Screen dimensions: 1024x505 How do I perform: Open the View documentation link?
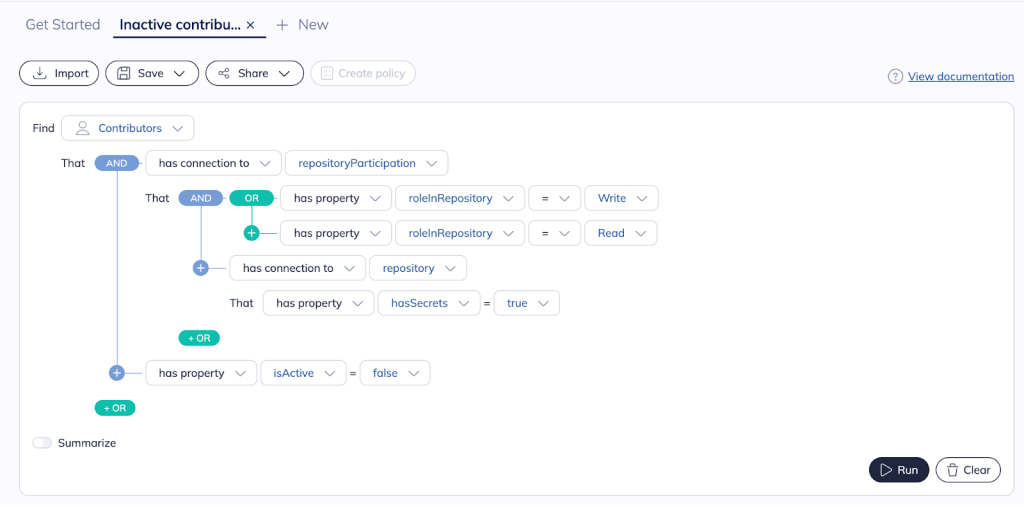tap(960, 77)
